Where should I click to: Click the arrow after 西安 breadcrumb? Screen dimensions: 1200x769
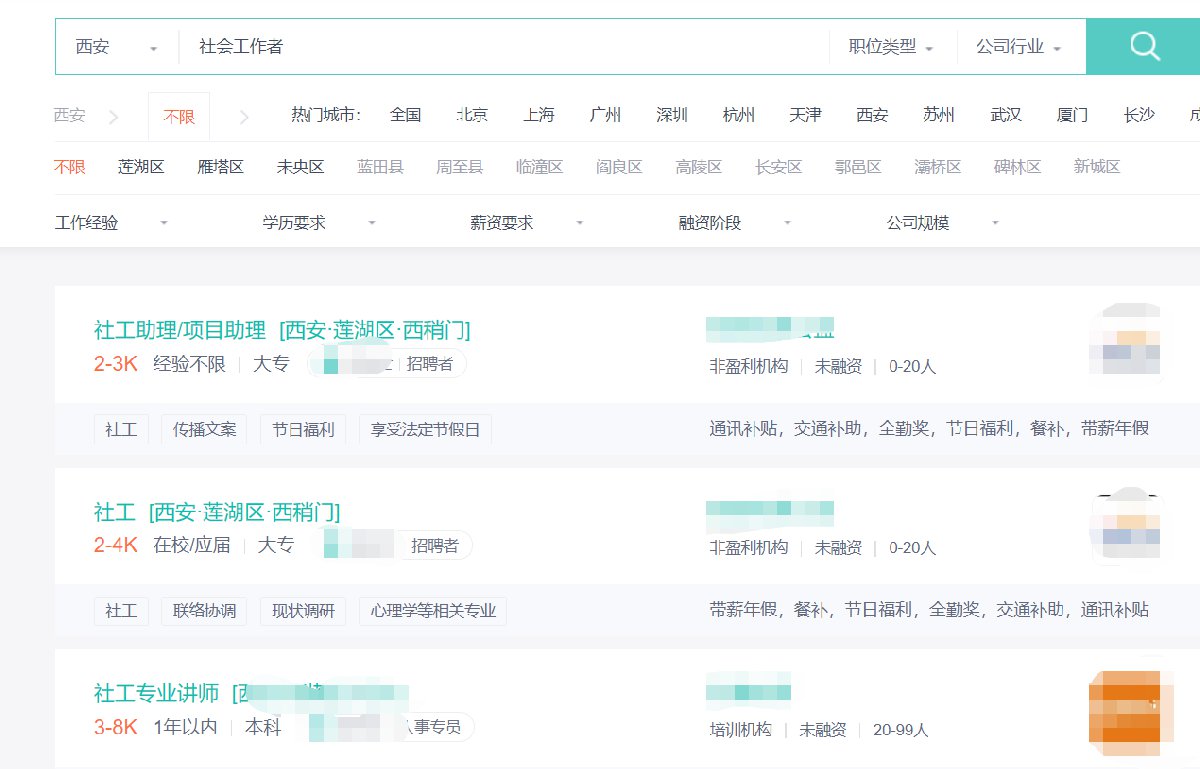113,117
